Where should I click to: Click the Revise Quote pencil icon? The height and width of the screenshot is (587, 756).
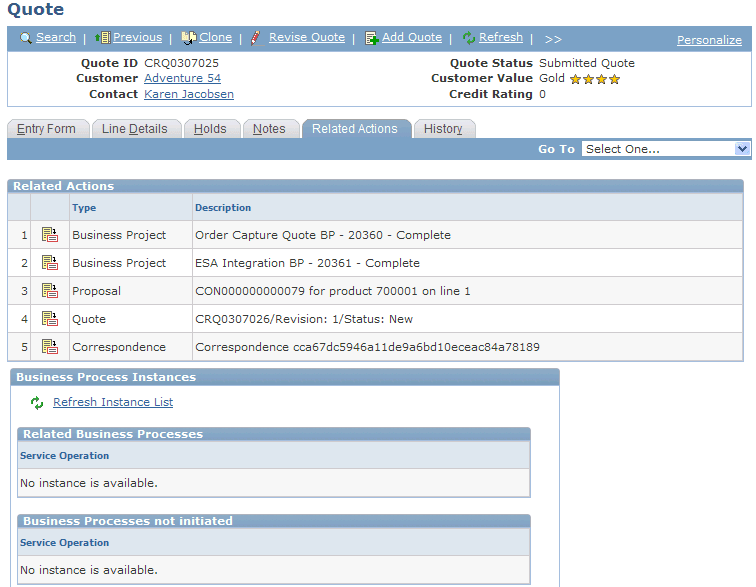[x=256, y=38]
